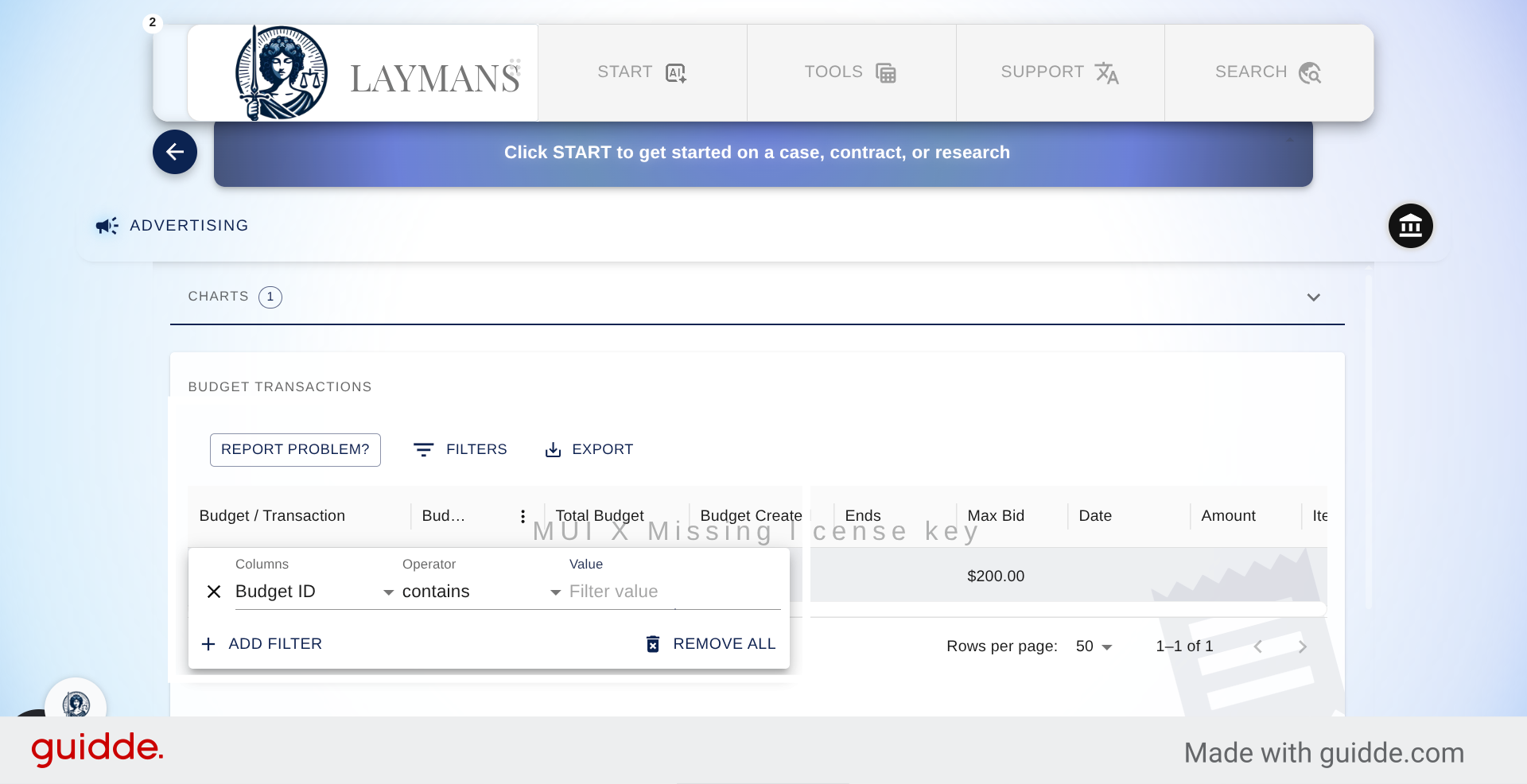
Task: Open the TOOLS menu tab
Action: click(851, 72)
